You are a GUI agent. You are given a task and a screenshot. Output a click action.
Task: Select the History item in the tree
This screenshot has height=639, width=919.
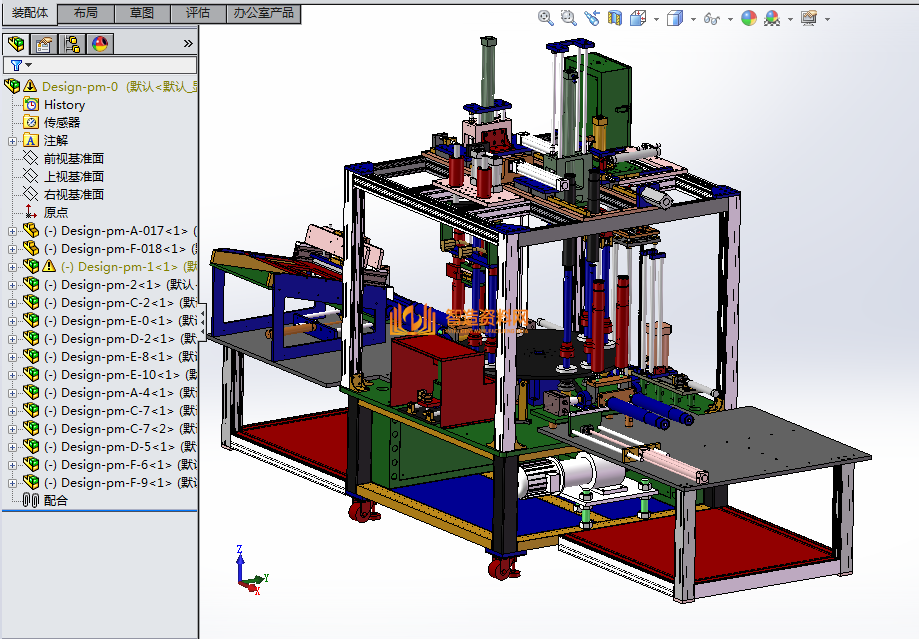click(x=64, y=105)
